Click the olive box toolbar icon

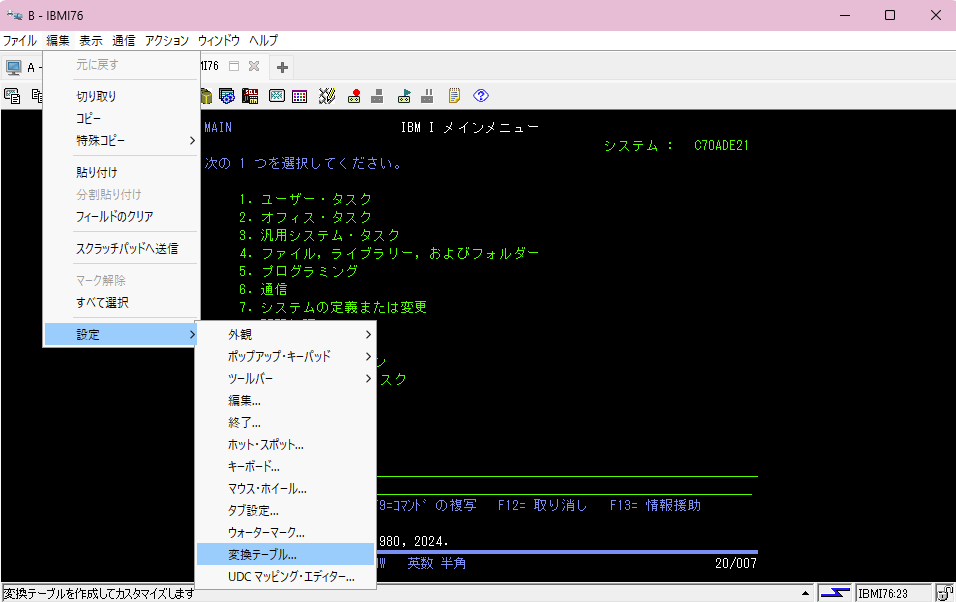(207, 96)
